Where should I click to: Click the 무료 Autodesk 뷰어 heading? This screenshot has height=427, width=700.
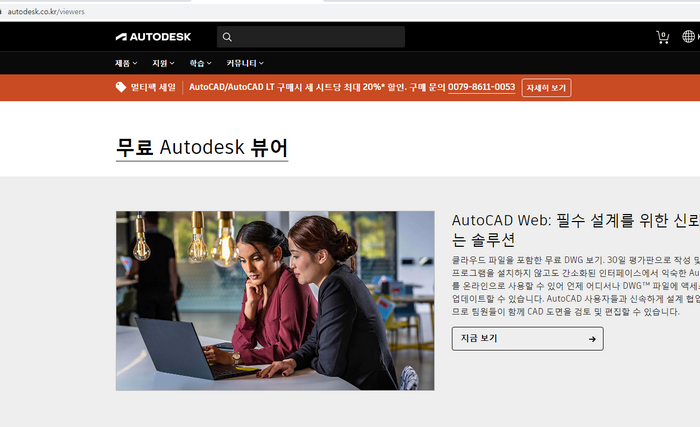(x=202, y=148)
